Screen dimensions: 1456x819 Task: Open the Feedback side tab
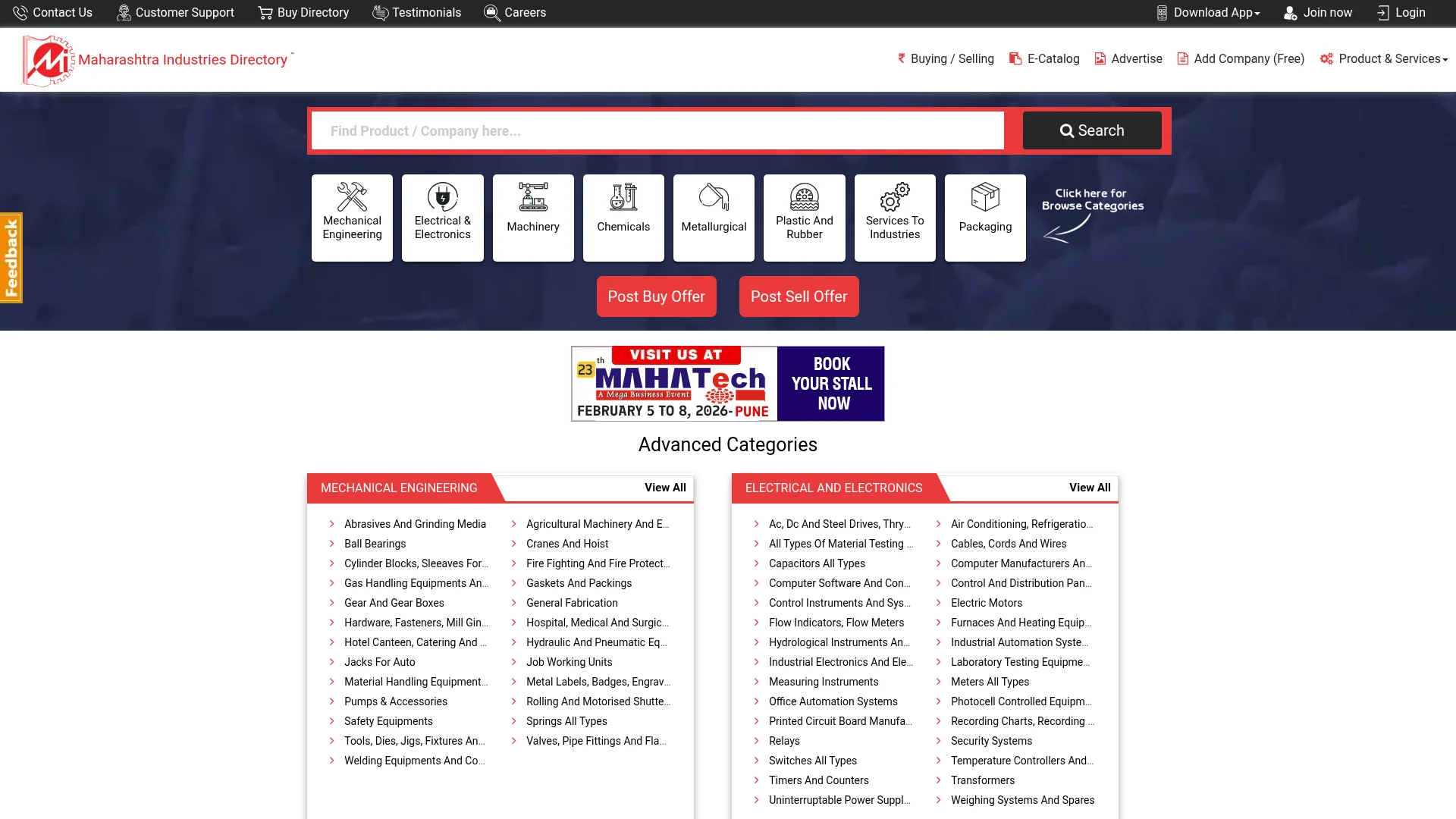pyautogui.click(x=11, y=258)
